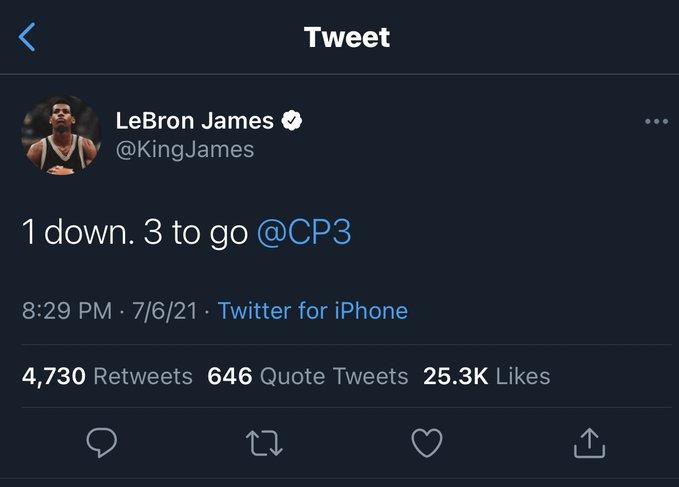Screen dimensions: 679x487
Task: Click the 8:29 PM timestamp
Action: [66, 310]
